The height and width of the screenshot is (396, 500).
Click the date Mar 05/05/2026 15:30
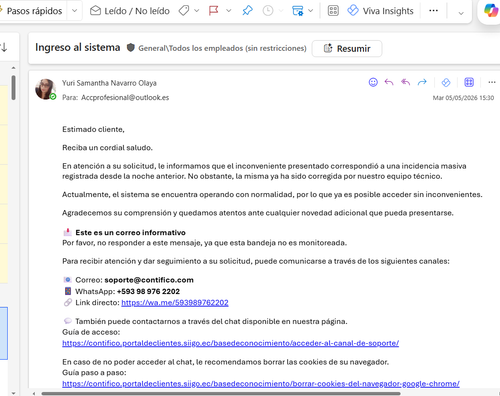tap(463, 98)
